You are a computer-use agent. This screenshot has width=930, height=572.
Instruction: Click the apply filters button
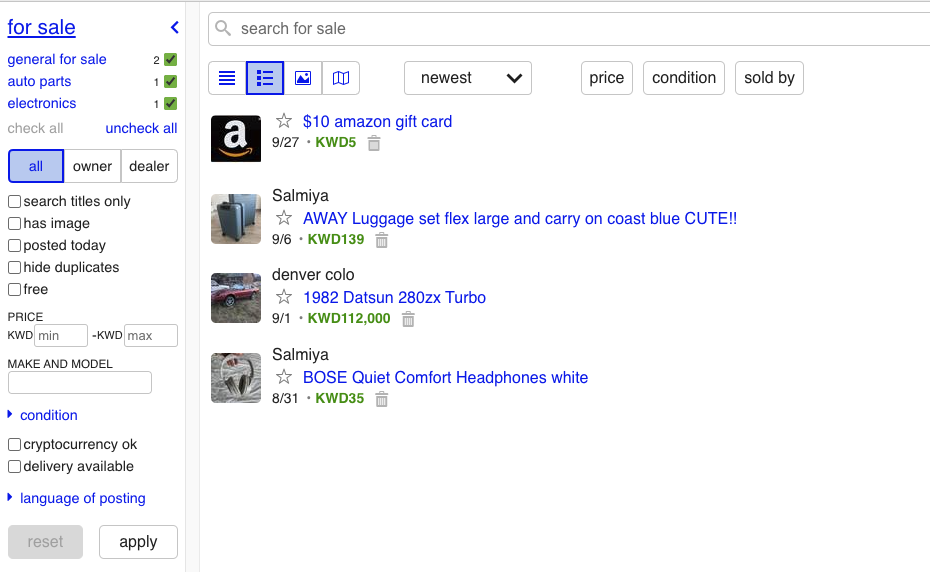(x=138, y=542)
